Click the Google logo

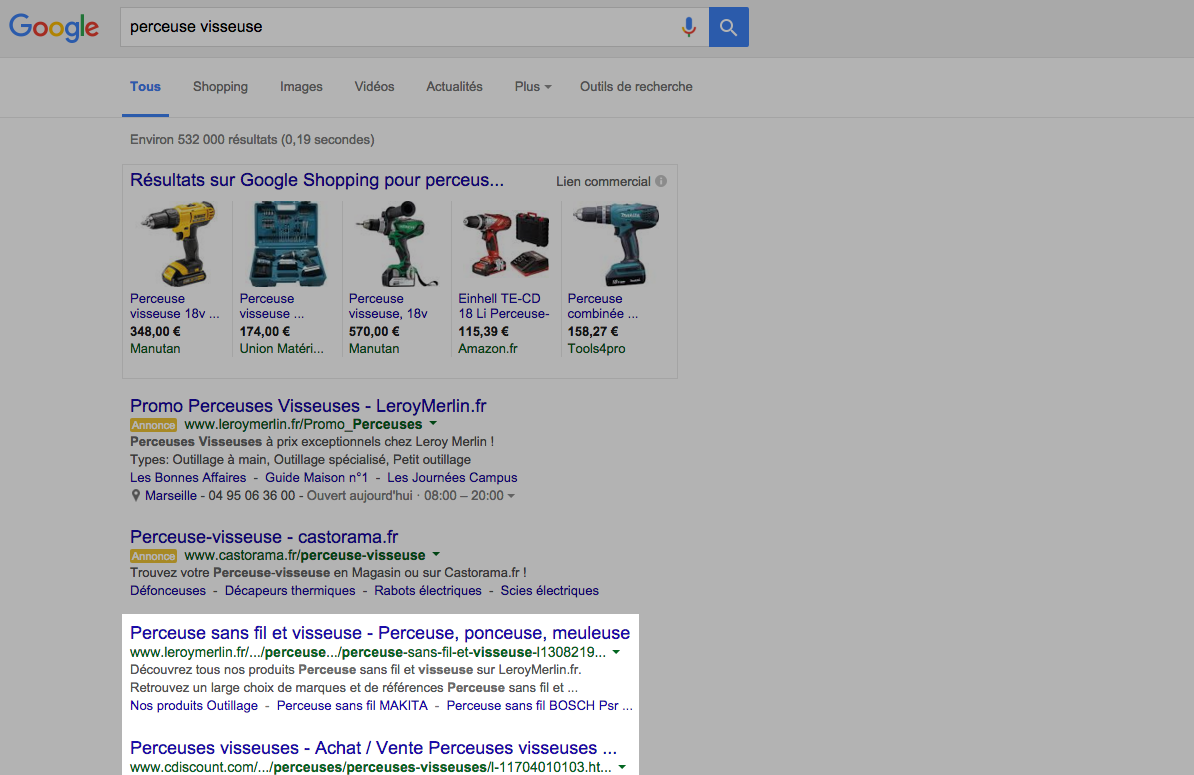[x=54, y=27]
